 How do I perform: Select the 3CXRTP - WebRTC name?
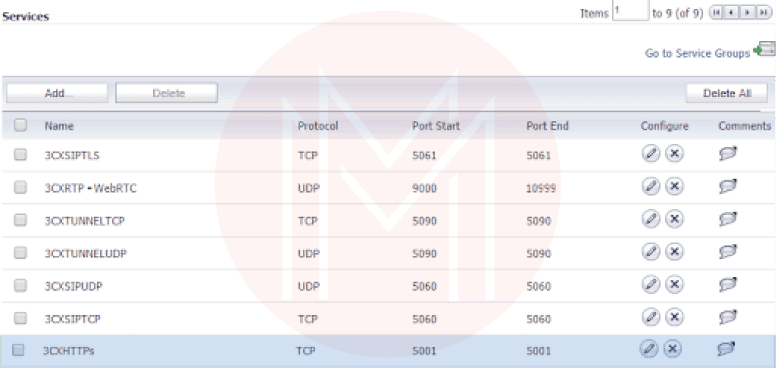click(91, 188)
